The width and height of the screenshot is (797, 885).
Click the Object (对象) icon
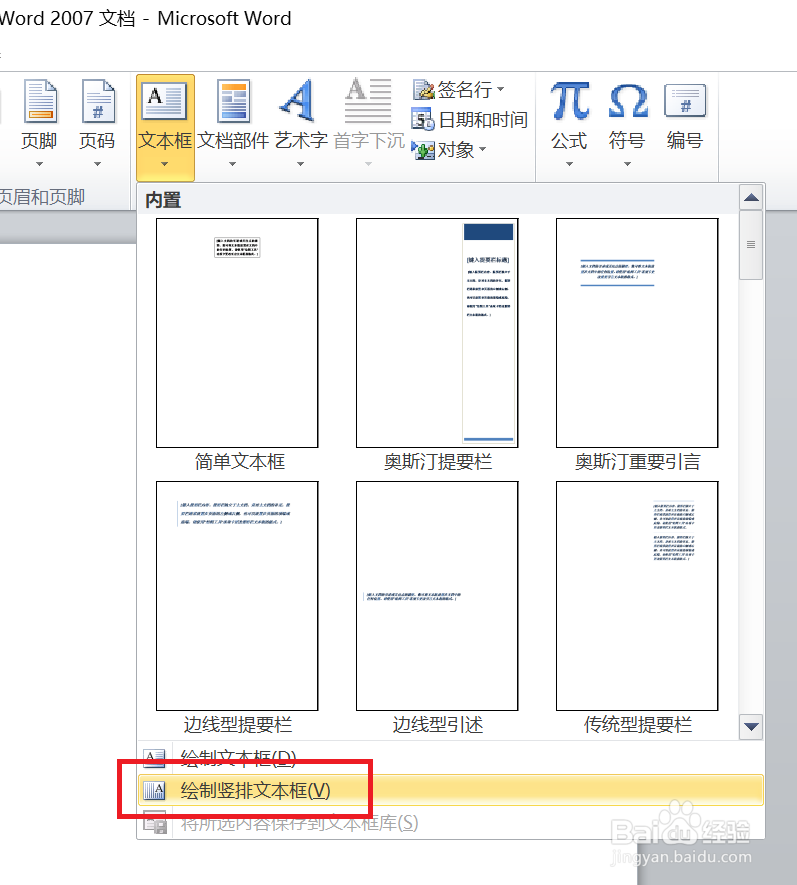423,150
